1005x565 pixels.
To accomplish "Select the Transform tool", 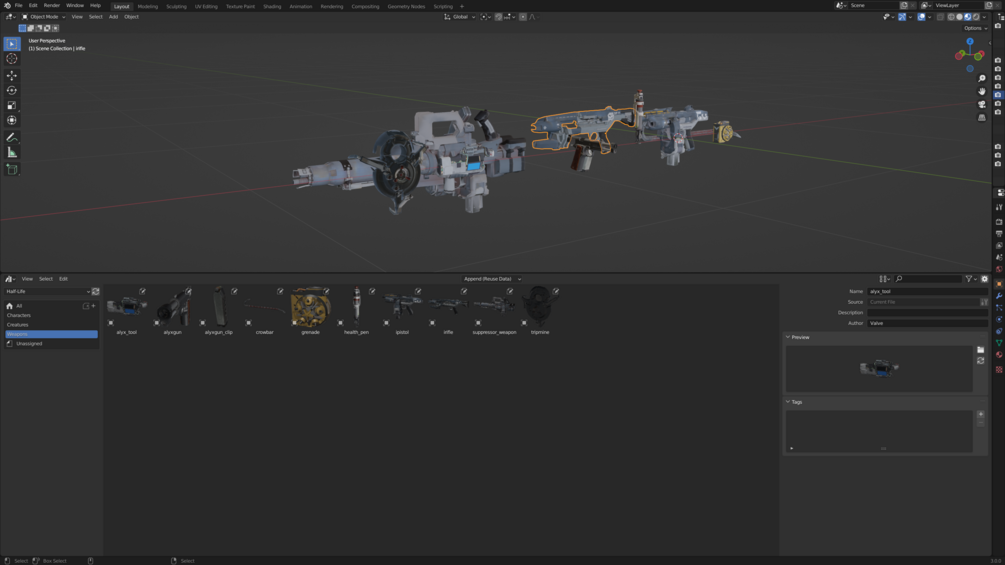I will 12,120.
